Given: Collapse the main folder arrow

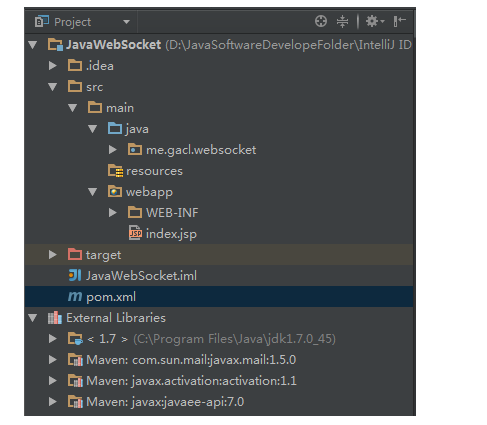Looking at the screenshot, I should (x=73, y=108).
